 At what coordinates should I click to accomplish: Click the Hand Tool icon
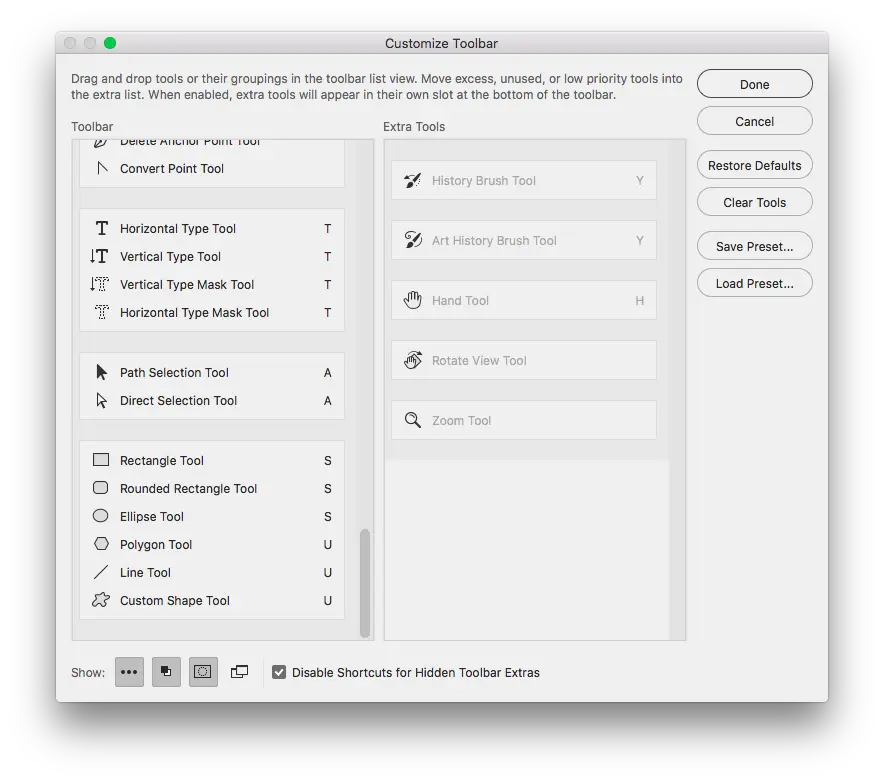[x=413, y=300]
